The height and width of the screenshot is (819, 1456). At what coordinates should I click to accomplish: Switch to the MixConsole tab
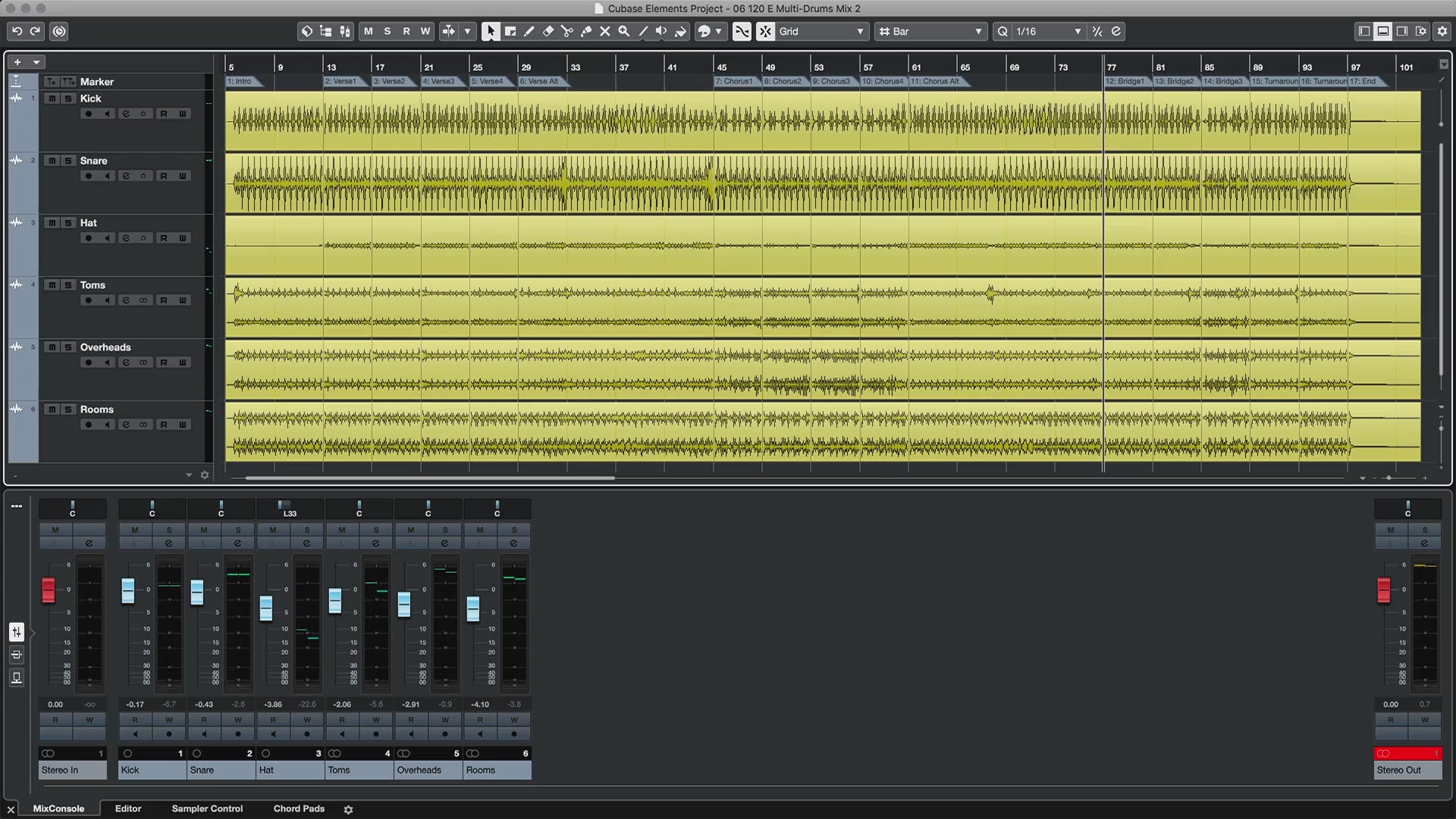click(x=58, y=808)
